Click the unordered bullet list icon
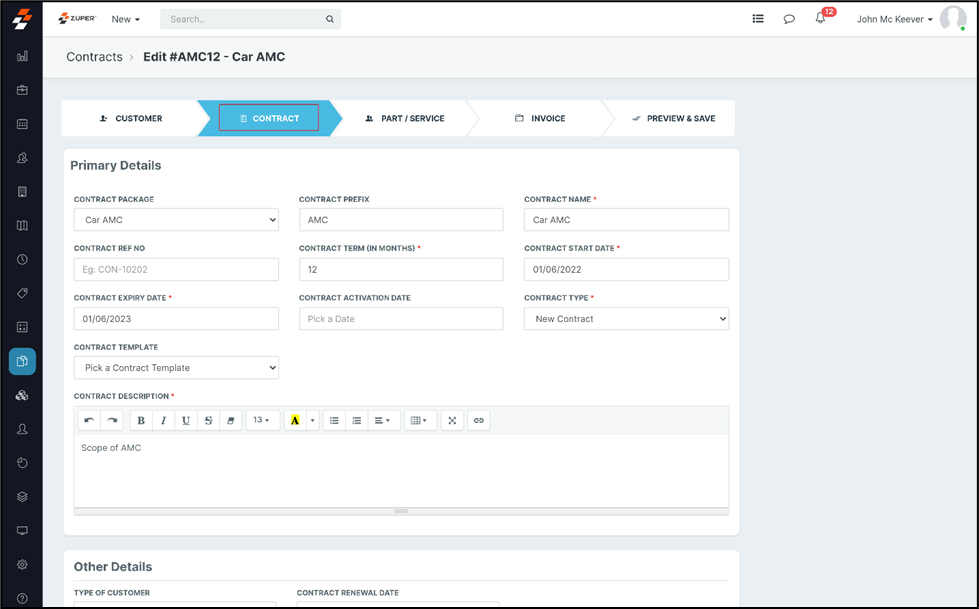979x609 pixels. point(334,420)
